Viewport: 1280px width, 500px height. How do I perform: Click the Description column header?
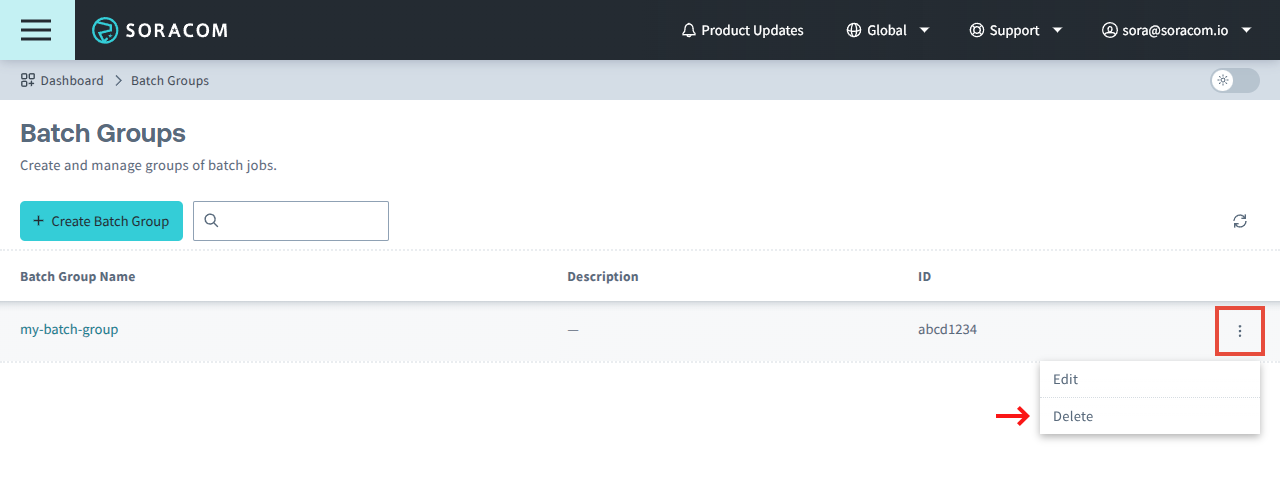point(602,276)
